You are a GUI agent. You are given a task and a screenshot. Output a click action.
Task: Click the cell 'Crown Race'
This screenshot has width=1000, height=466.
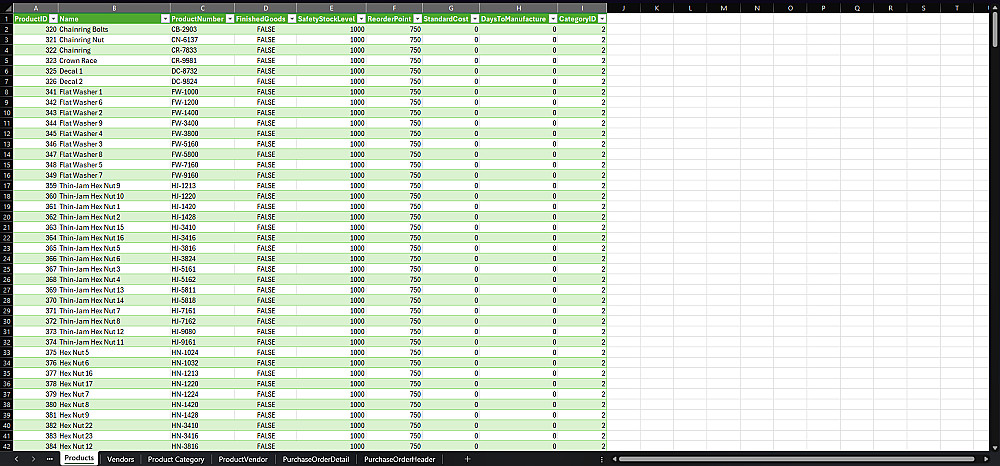point(114,61)
